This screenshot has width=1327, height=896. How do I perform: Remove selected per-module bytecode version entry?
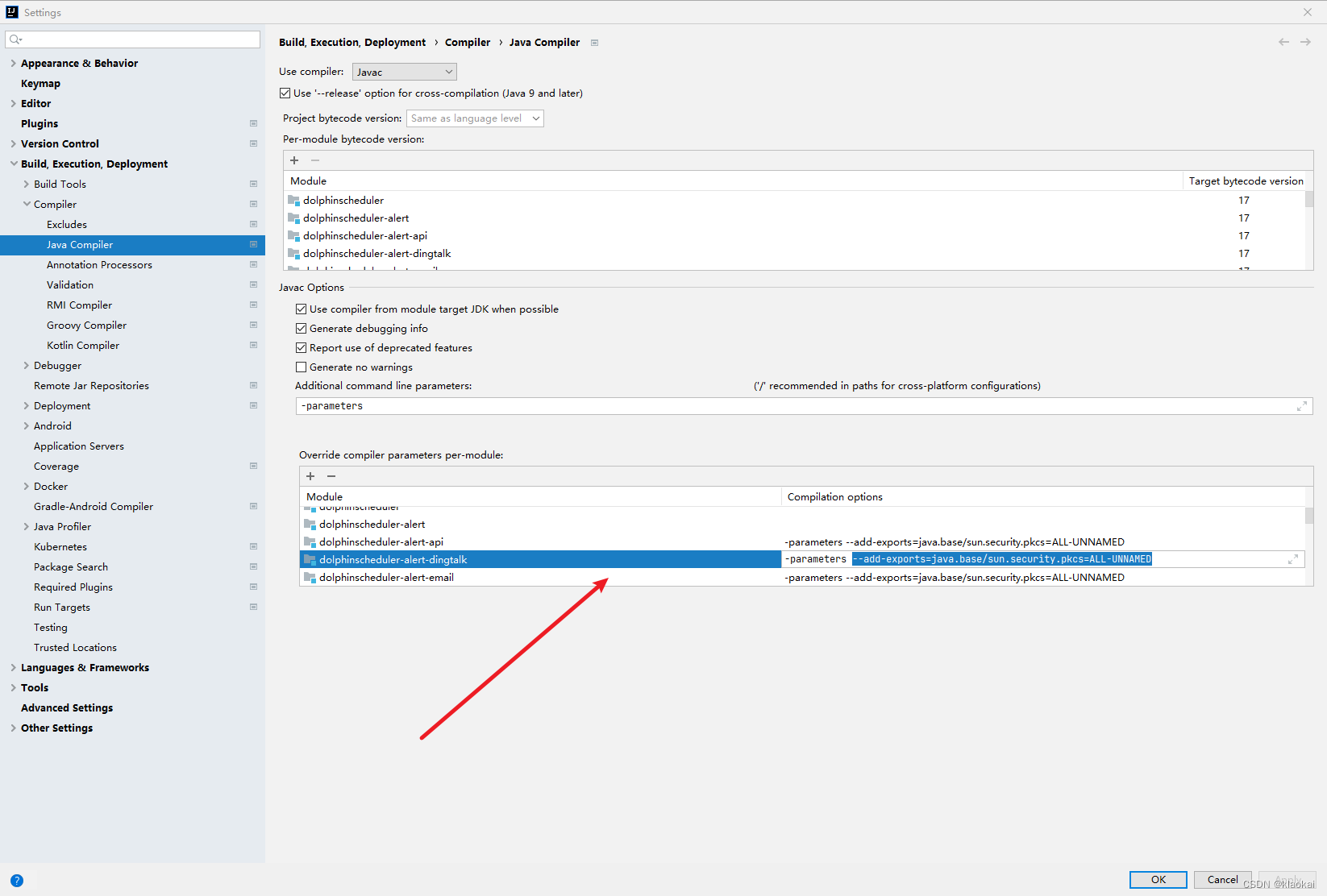pos(315,160)
